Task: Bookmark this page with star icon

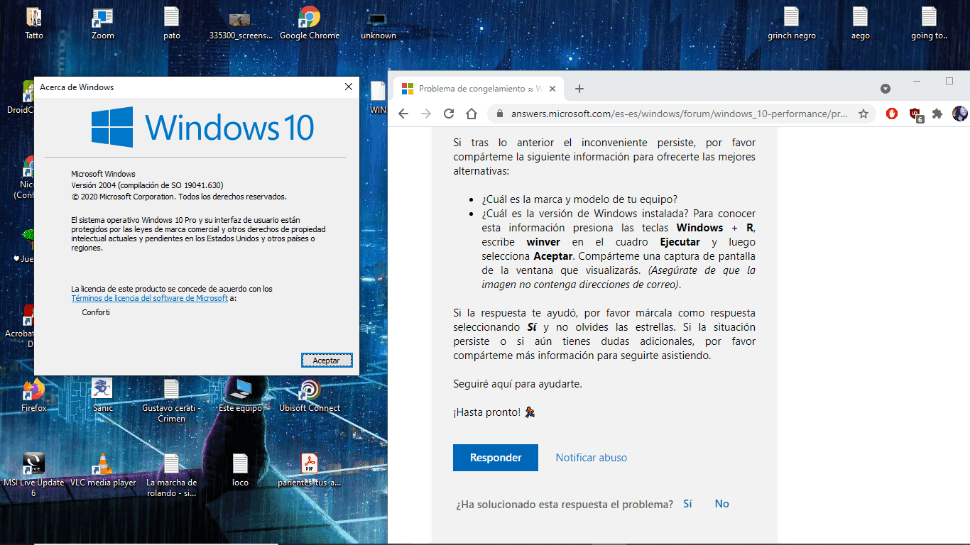Action: click(x=863, y=114)
